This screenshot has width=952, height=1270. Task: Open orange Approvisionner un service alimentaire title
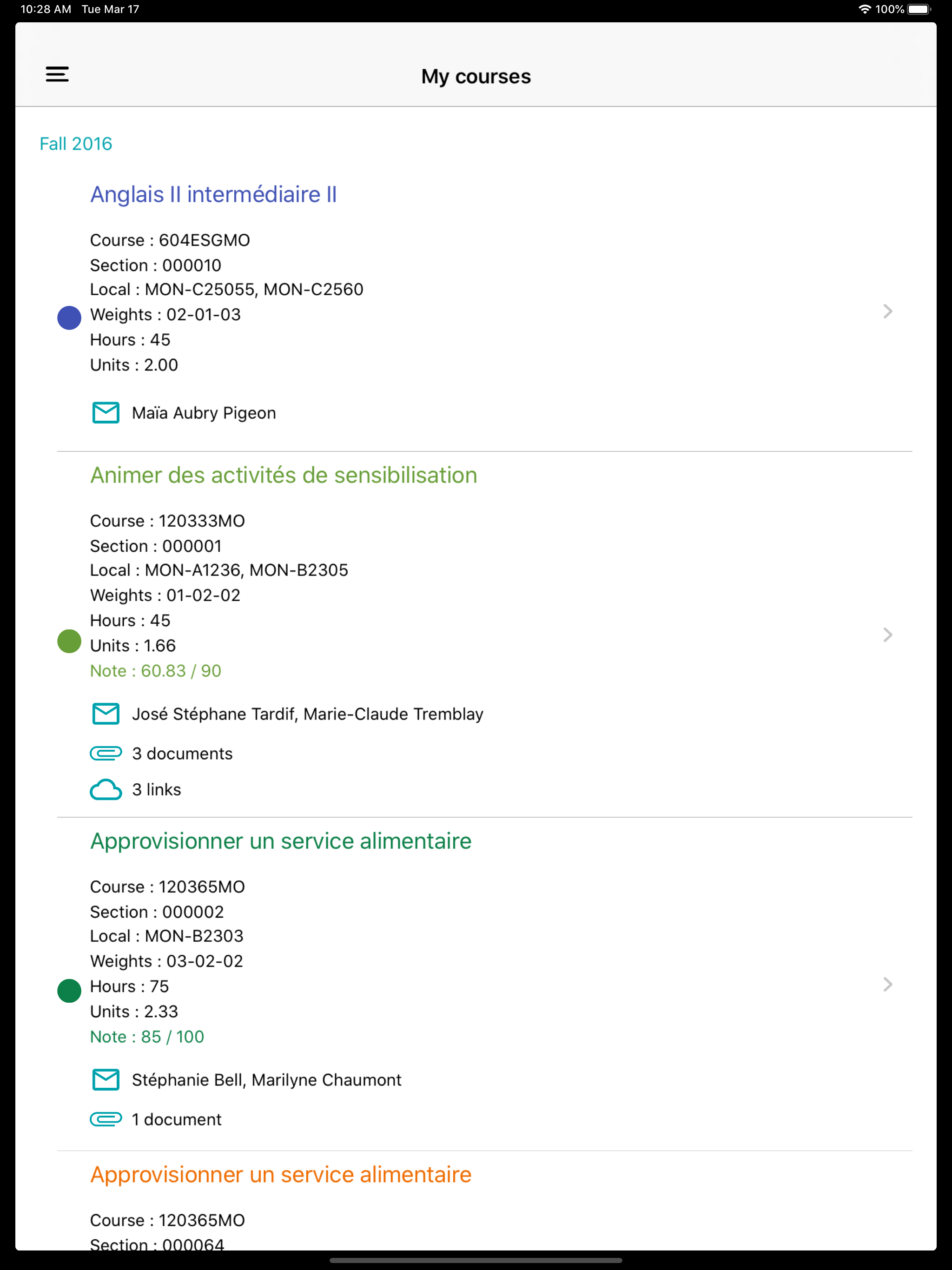pos(281,1175)
